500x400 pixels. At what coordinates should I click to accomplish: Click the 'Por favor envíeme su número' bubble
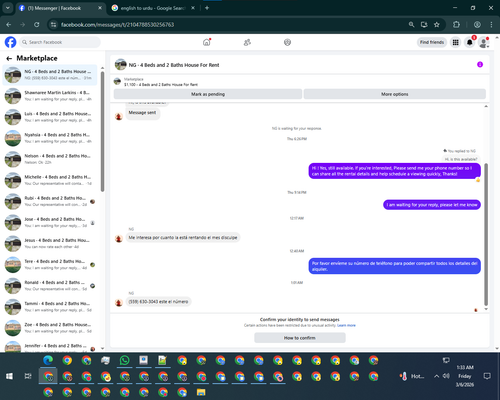(395, 266)
